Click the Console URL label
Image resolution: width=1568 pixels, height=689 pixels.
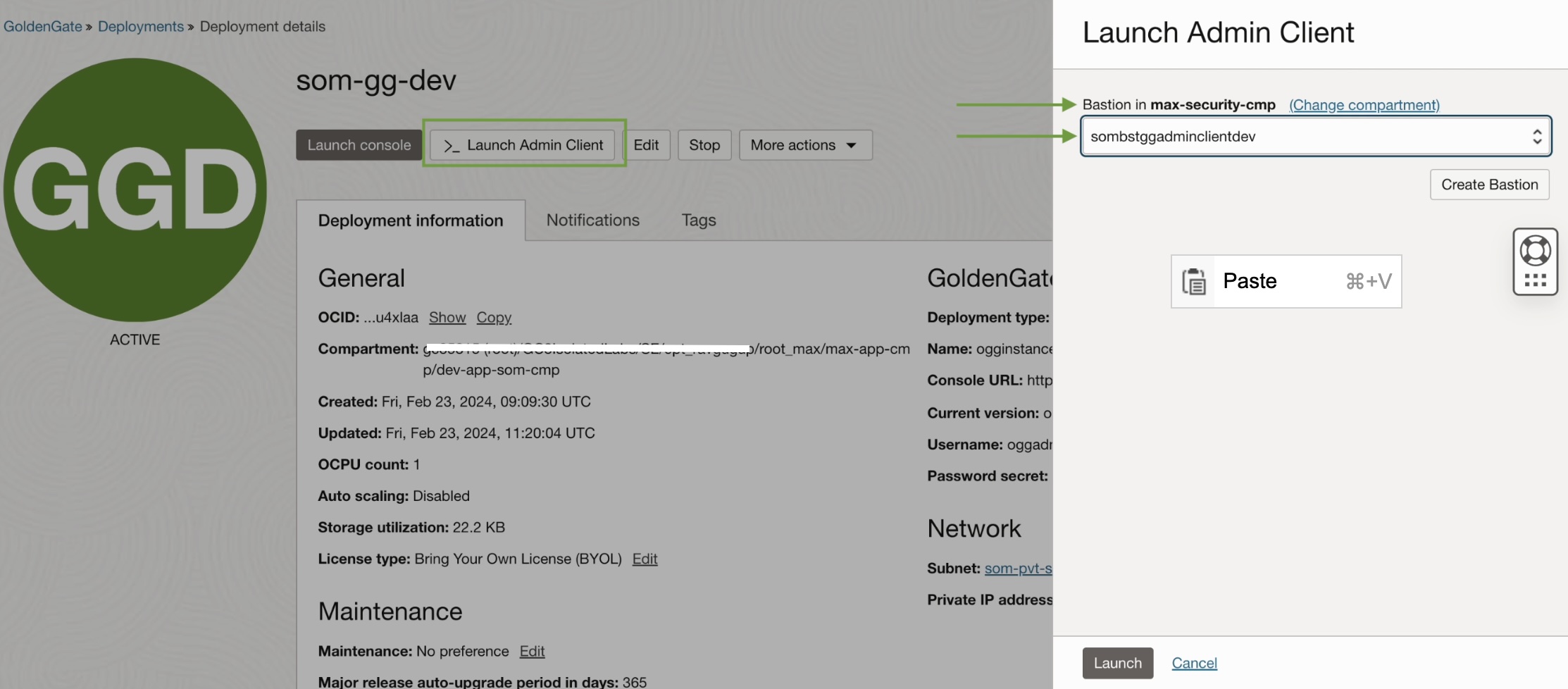pos(975,380)
